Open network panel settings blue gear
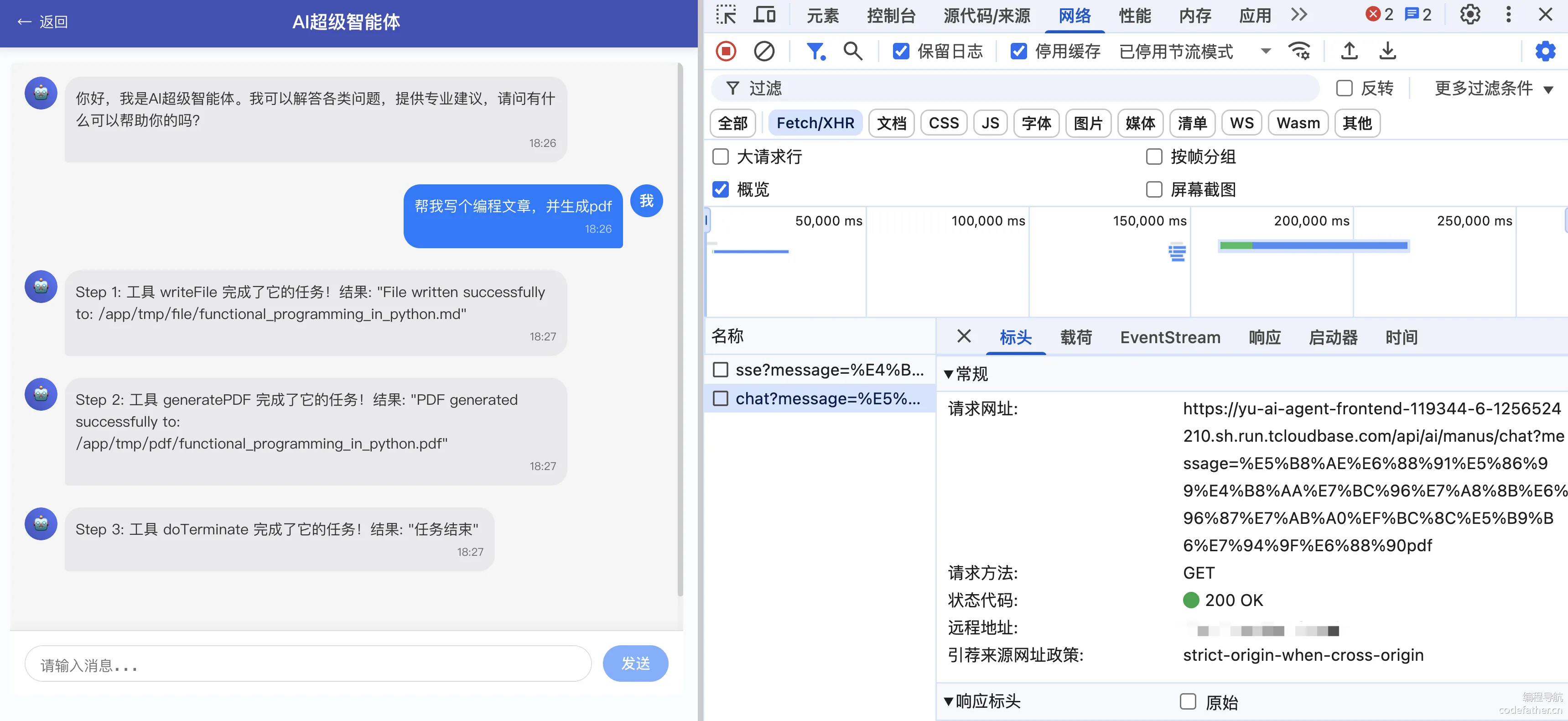 tap(1545, 51)
